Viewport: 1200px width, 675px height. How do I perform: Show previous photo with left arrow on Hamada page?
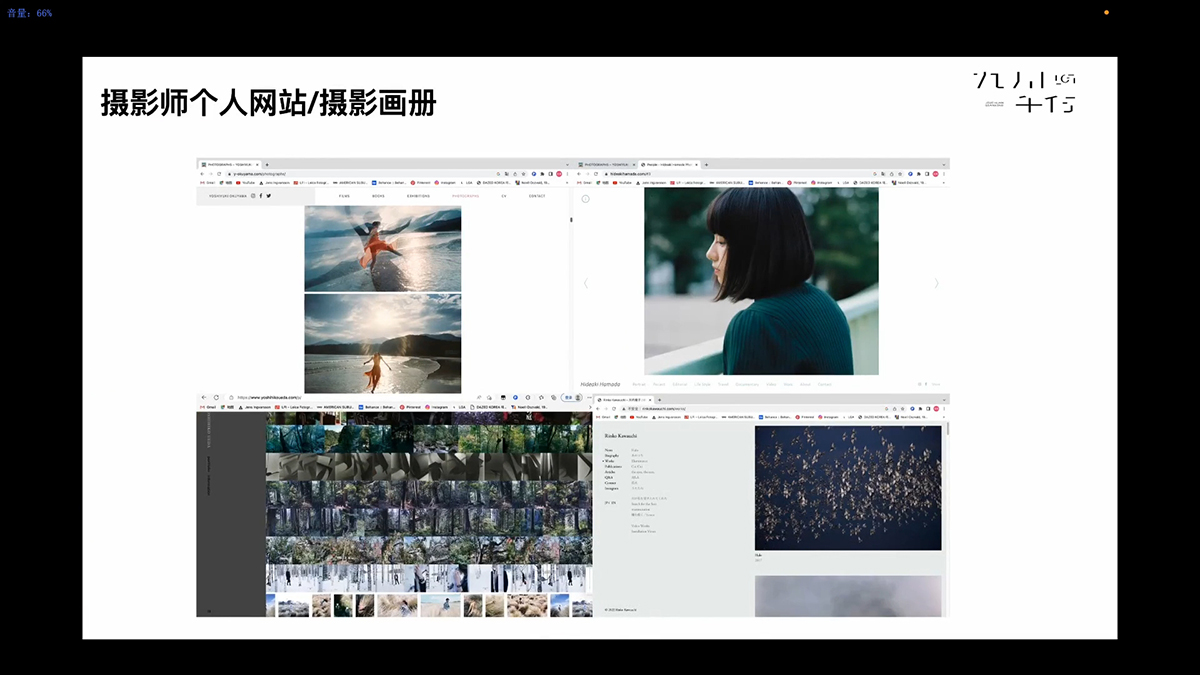(x=585, y=283)
